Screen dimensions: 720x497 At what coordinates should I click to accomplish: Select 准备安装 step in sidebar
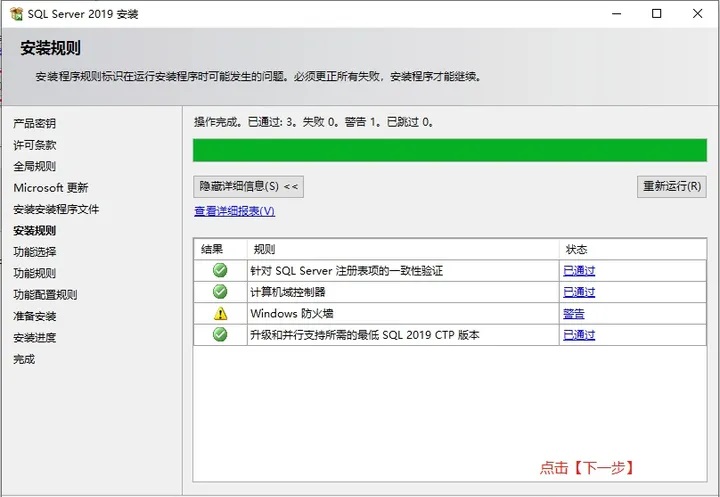pos(34,316)
